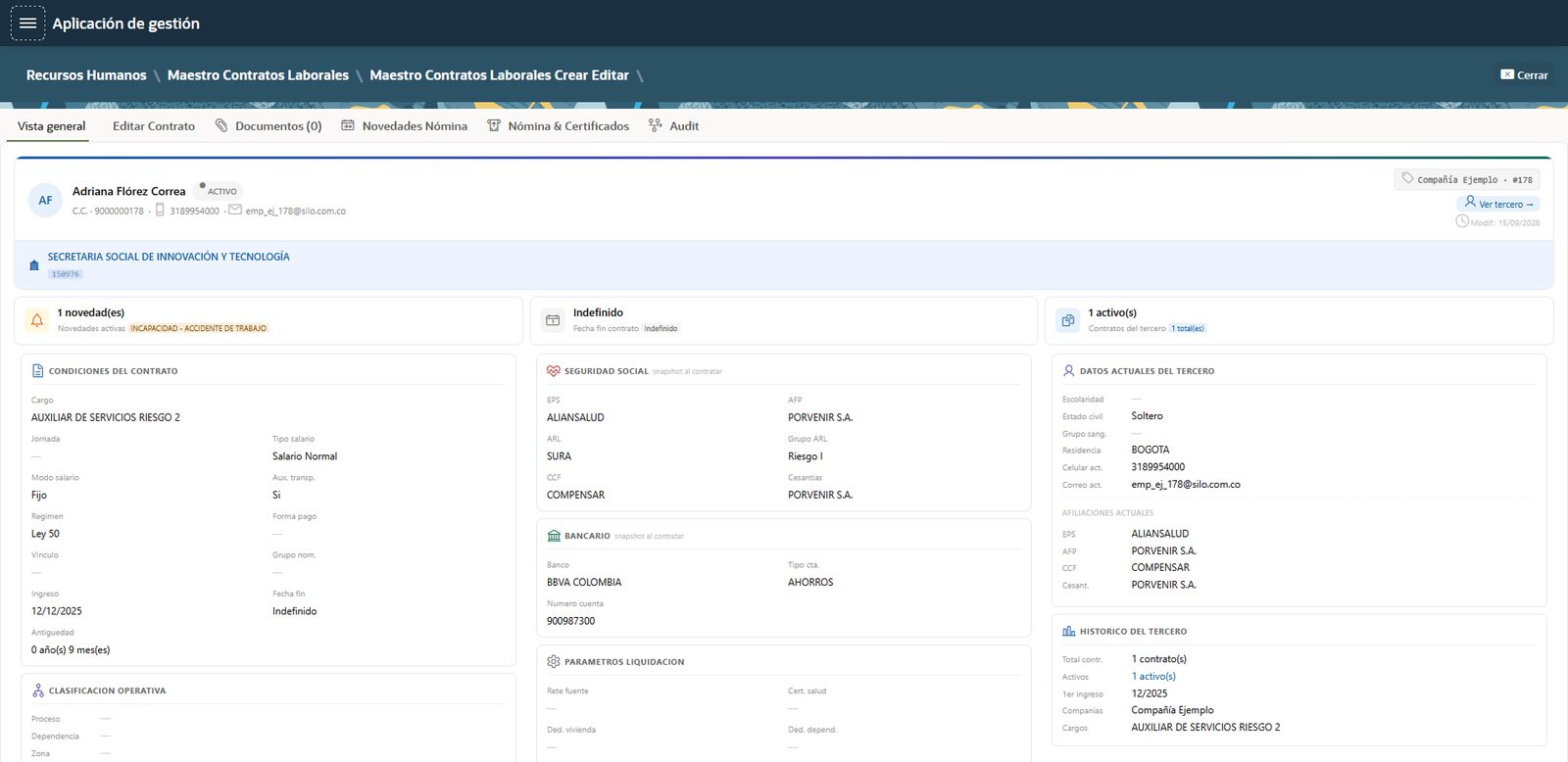1568x762 pixels.
Task: Click the bank icon in Bancario header
Action: [554, 536]
